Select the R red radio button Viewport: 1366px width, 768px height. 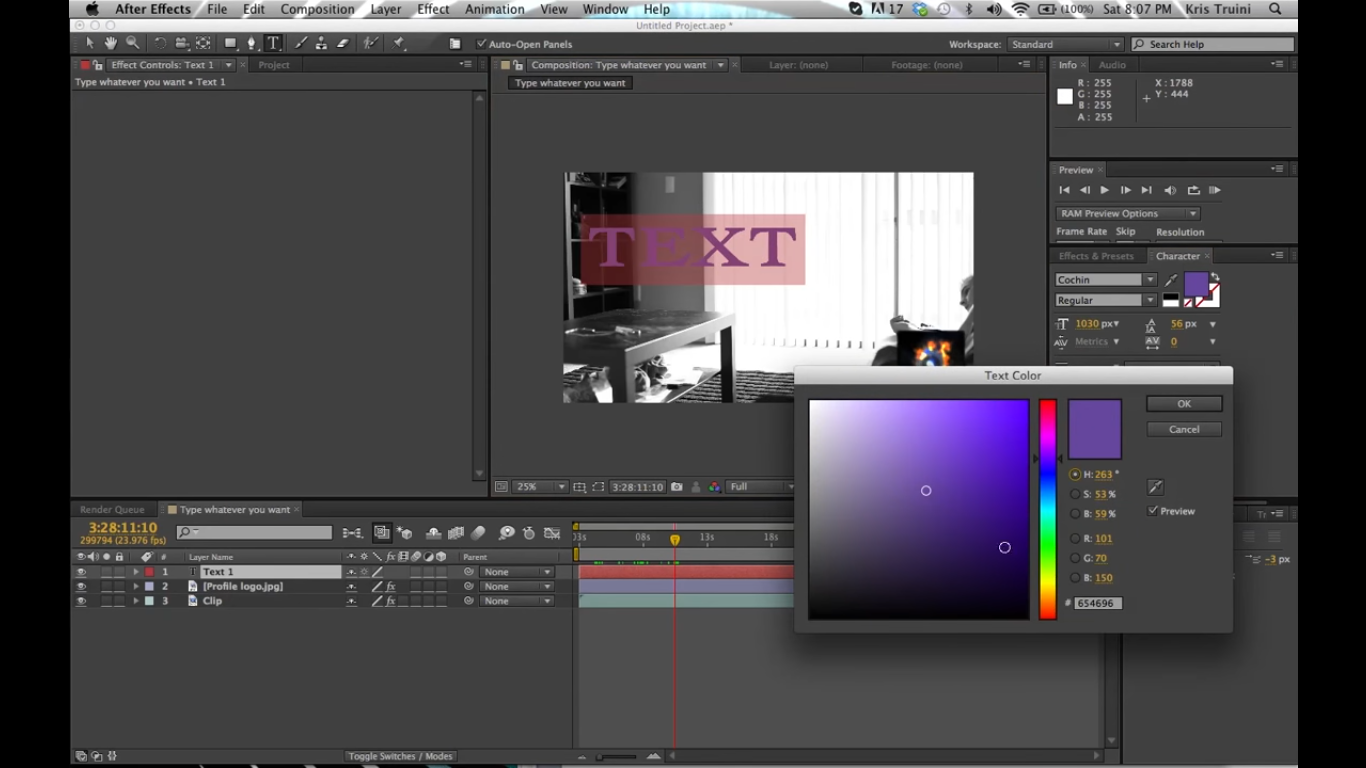coord(1075,538)
